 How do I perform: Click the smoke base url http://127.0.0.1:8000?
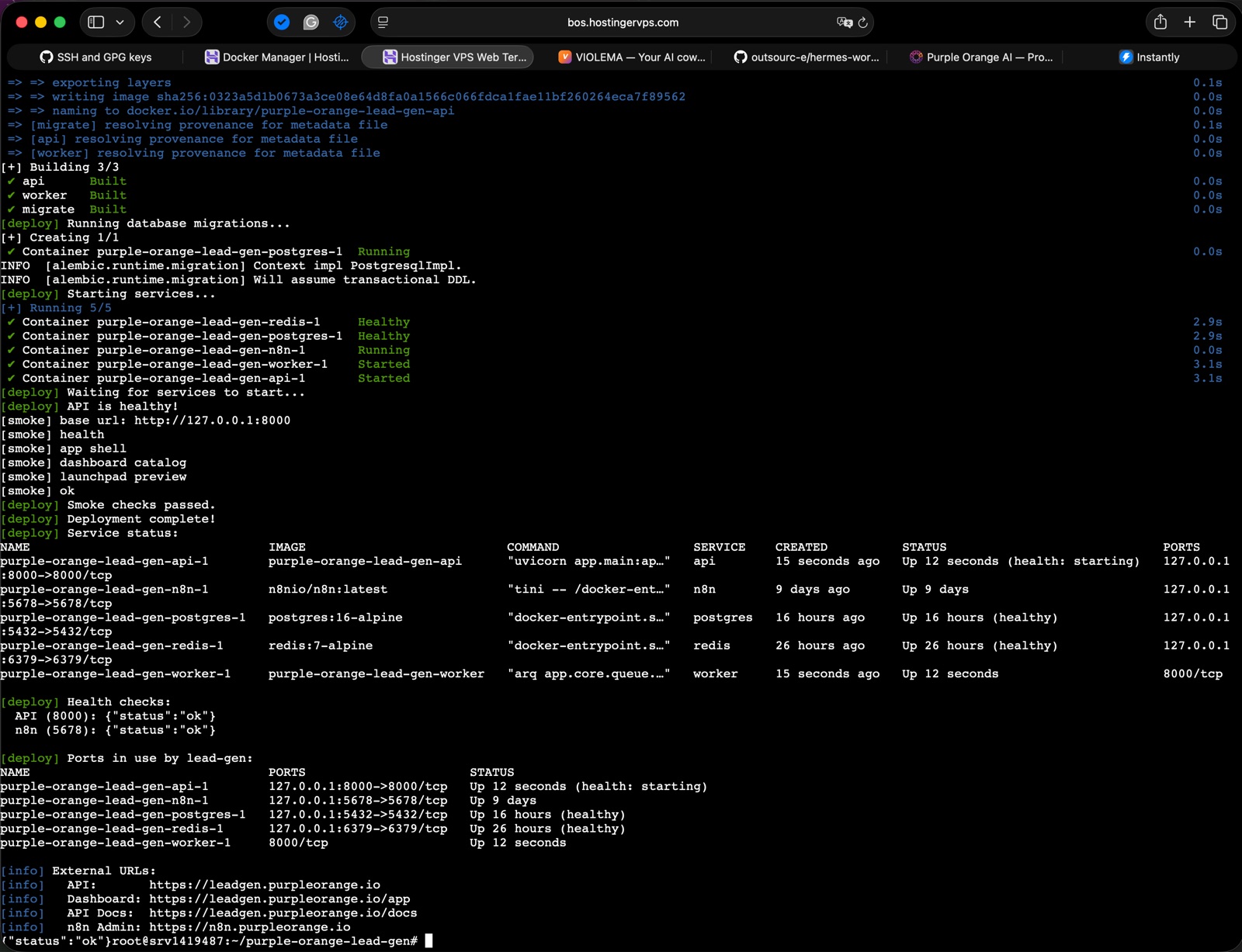[213, 421]
